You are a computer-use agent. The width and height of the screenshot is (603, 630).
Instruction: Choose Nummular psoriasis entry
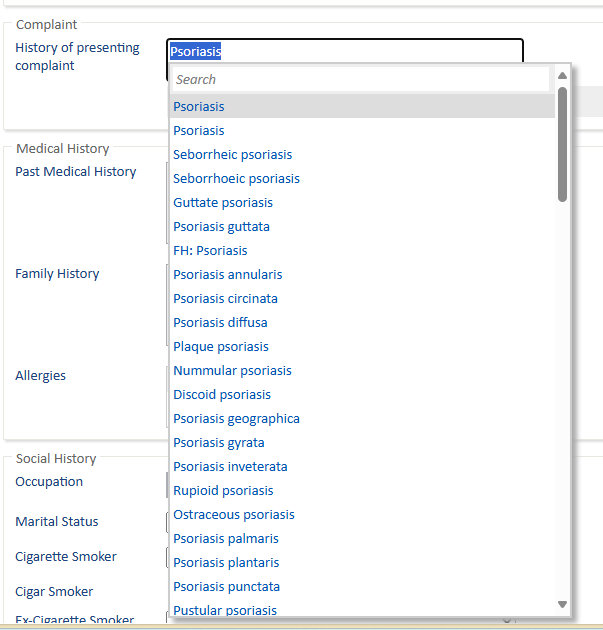click(232, 371)
